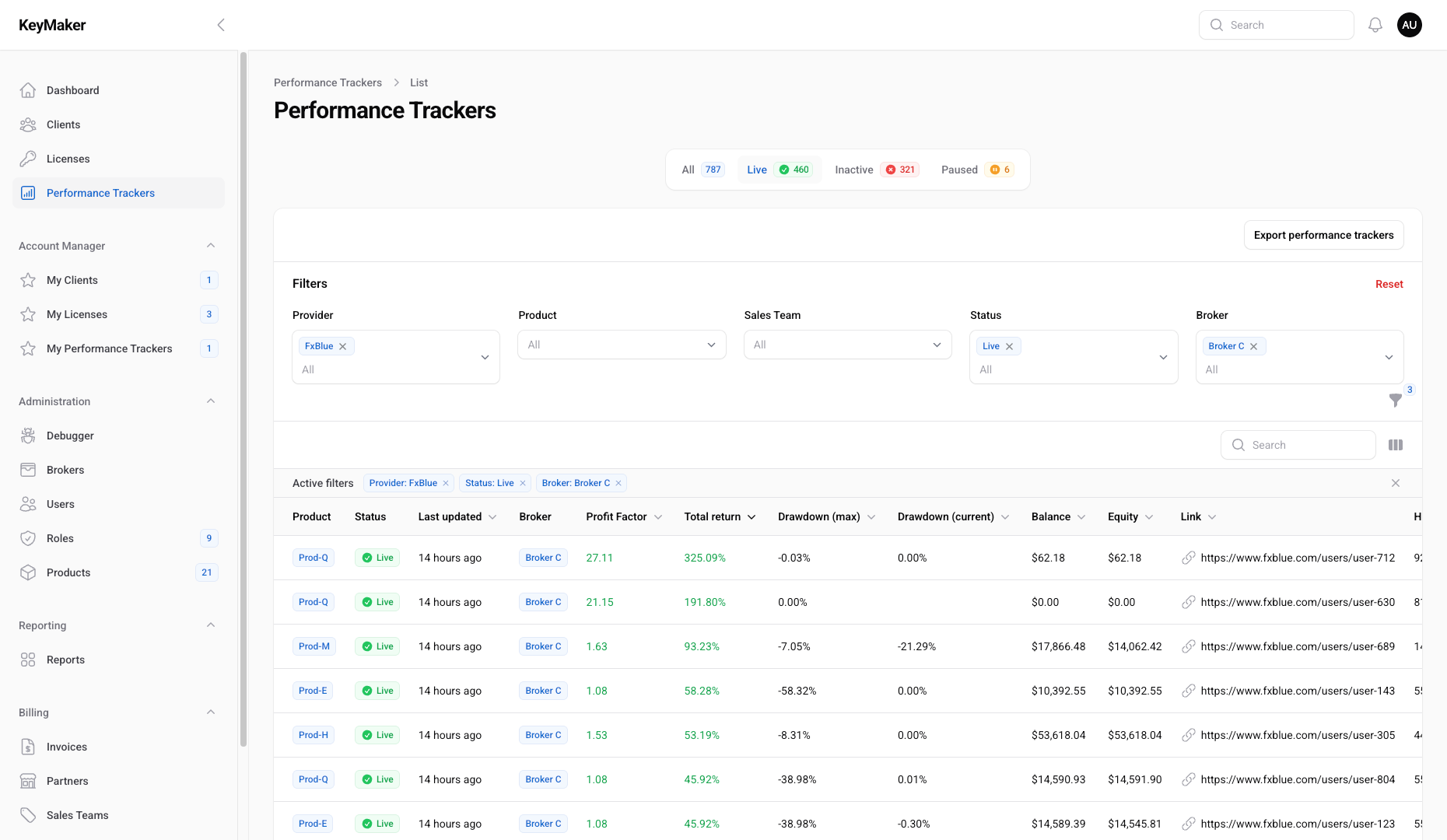Open My Clients starred item
Viewport: 1447px width, 840px height.
[x=118, y=280]
